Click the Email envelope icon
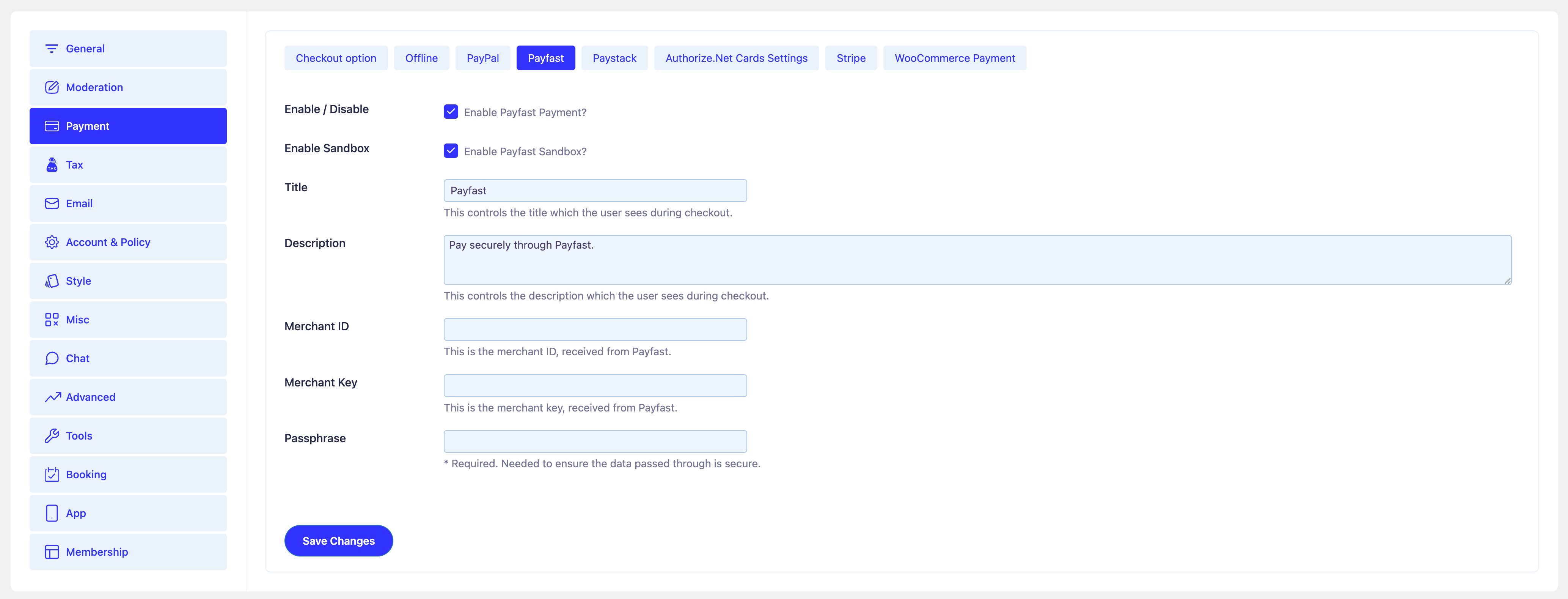 pyautogui.click(x=52, y=203)
